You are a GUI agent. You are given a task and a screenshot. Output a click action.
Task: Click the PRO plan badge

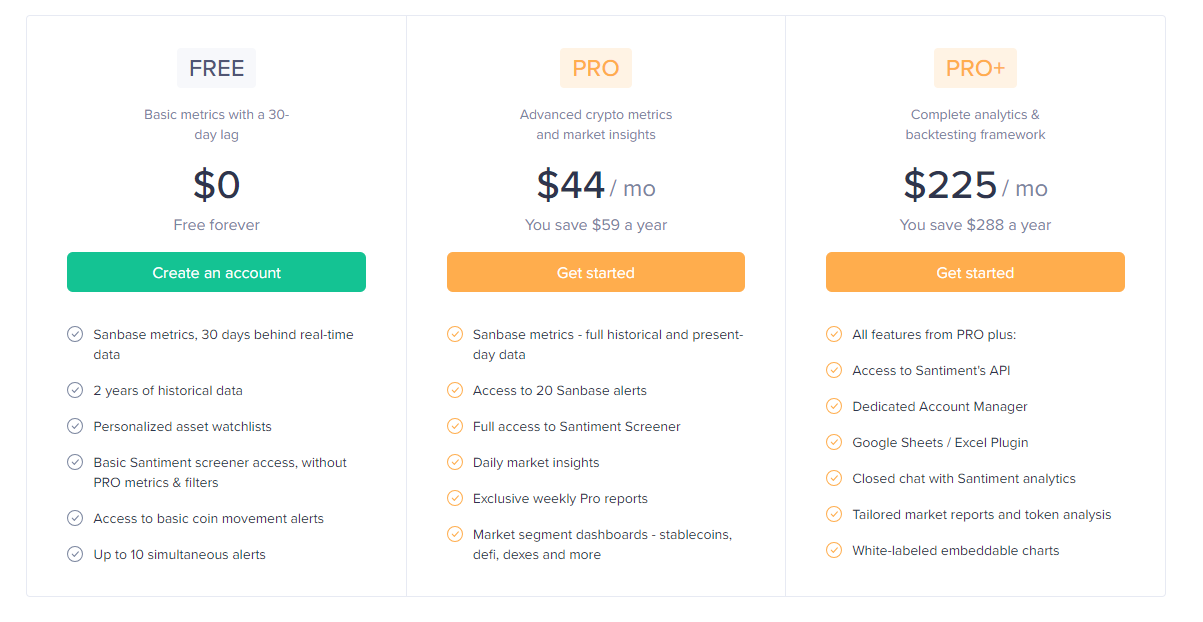(x=595, y=68)
